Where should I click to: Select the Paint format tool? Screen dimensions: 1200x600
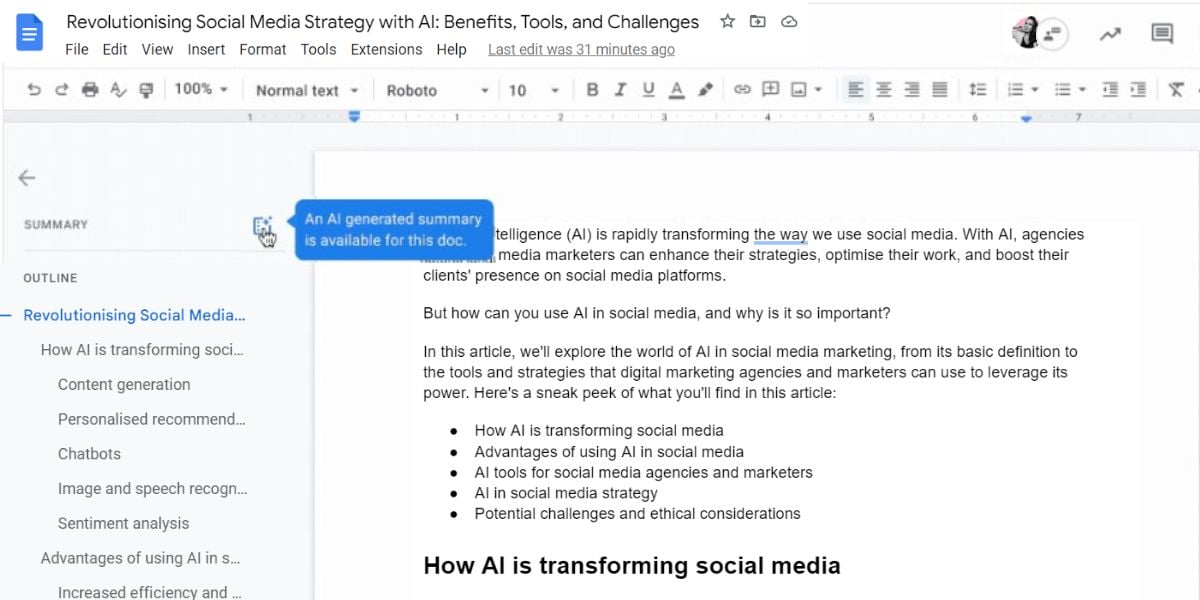point(146,89)
